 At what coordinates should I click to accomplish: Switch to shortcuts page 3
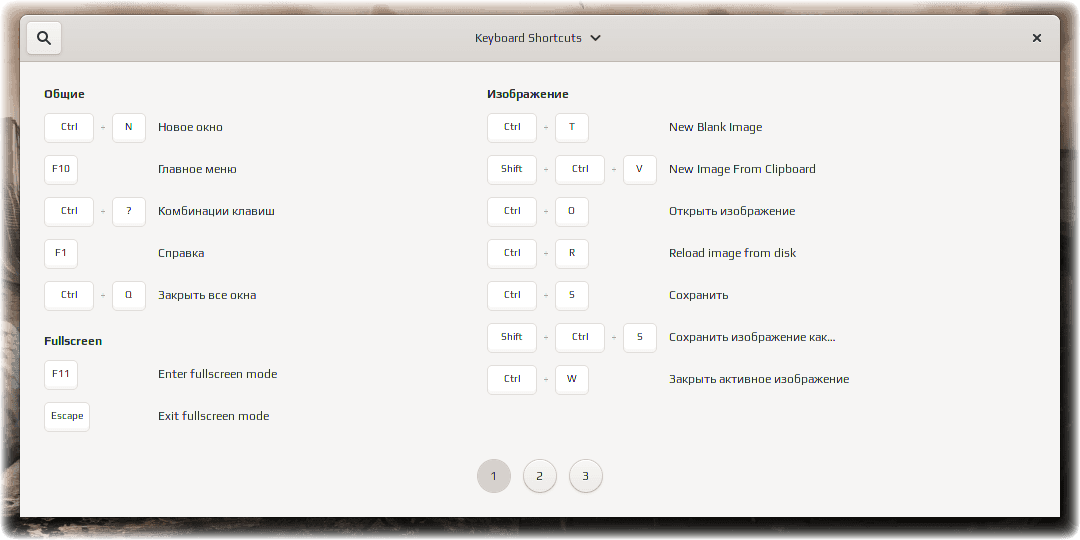[585, 476]
